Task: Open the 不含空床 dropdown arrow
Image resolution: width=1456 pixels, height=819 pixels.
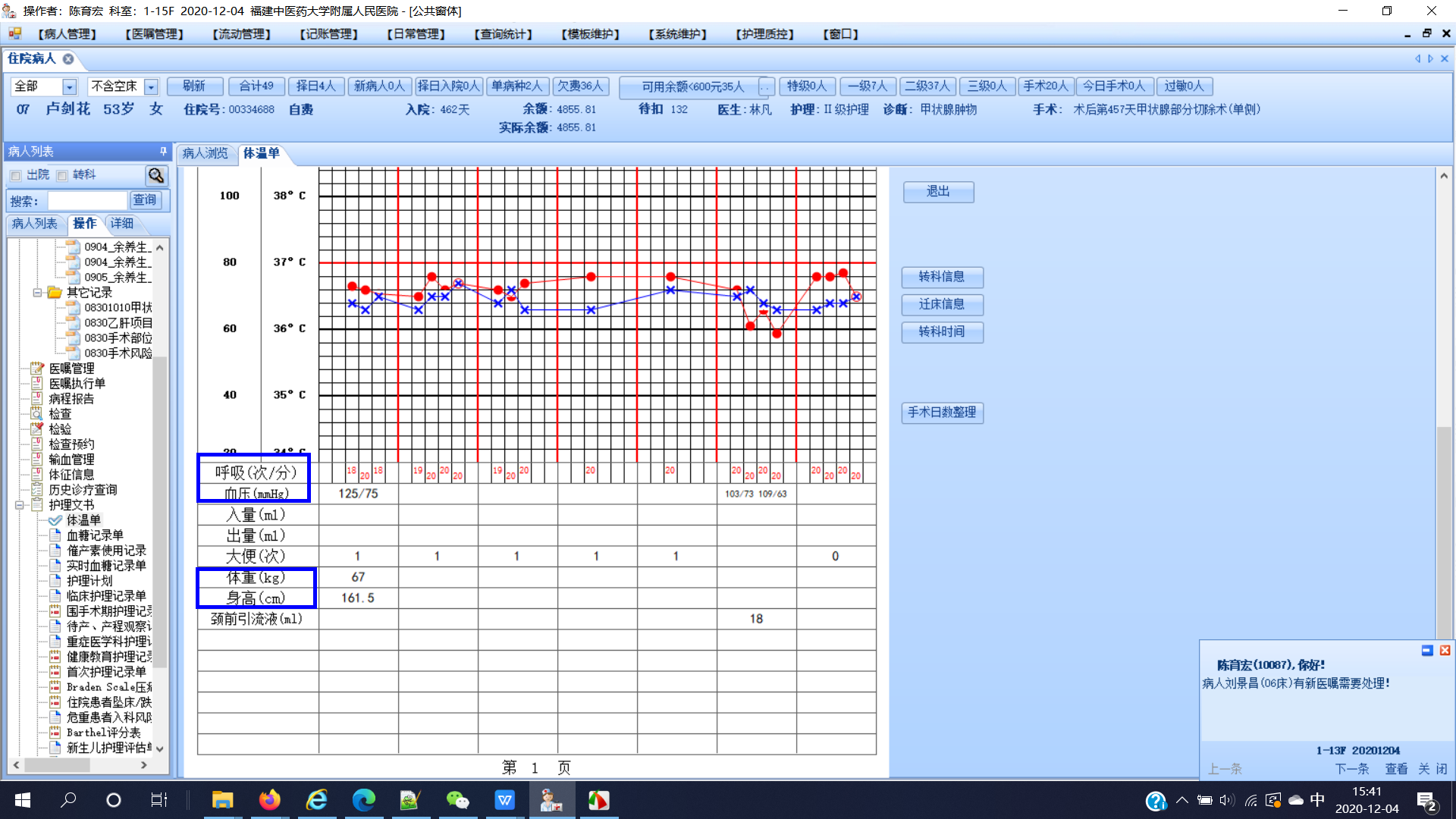Action: click(x=151, y=87)
